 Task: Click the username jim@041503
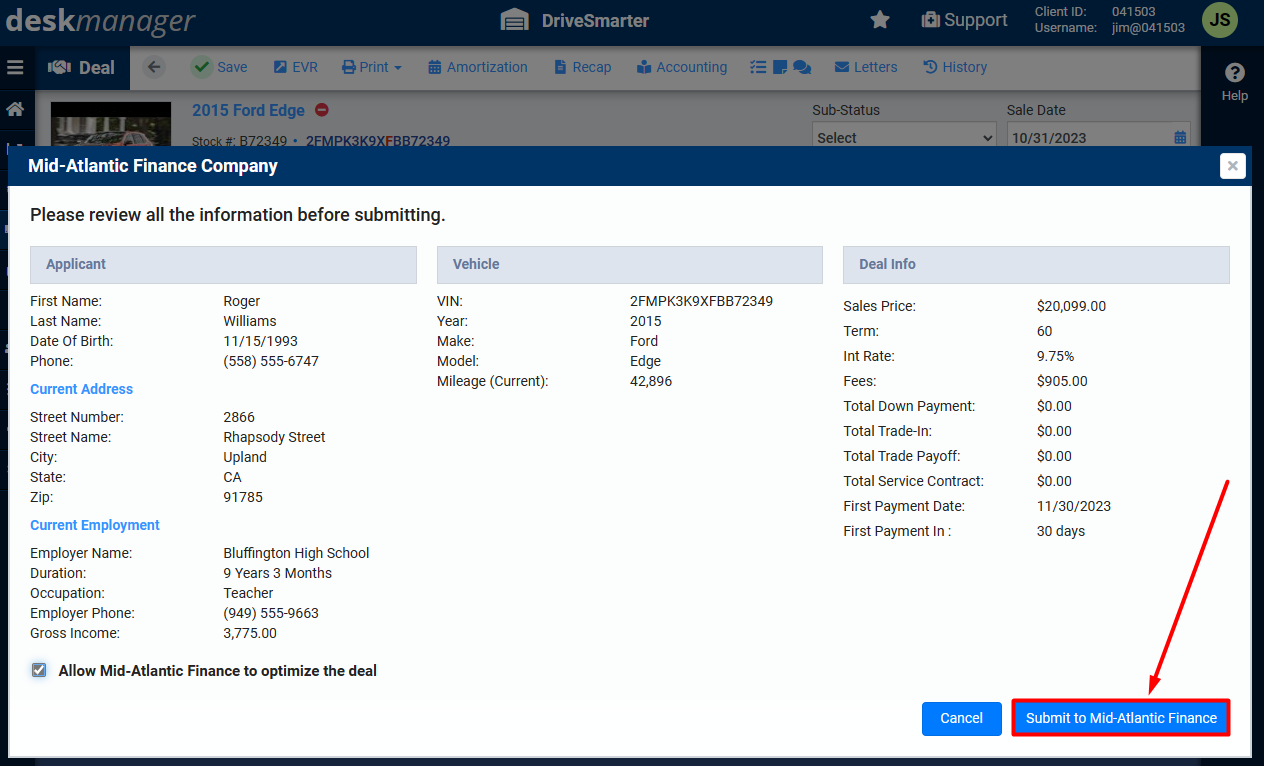pos(1148,28)
